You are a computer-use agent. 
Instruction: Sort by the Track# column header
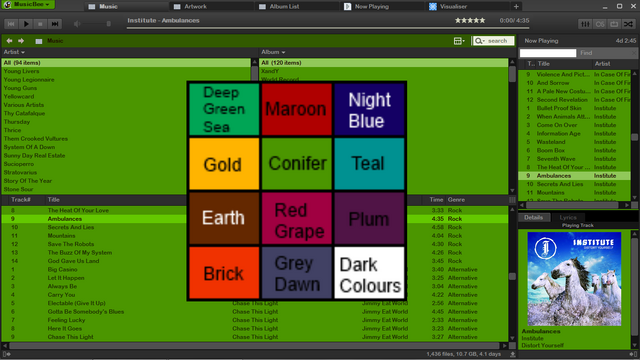(x=21, y=200)
